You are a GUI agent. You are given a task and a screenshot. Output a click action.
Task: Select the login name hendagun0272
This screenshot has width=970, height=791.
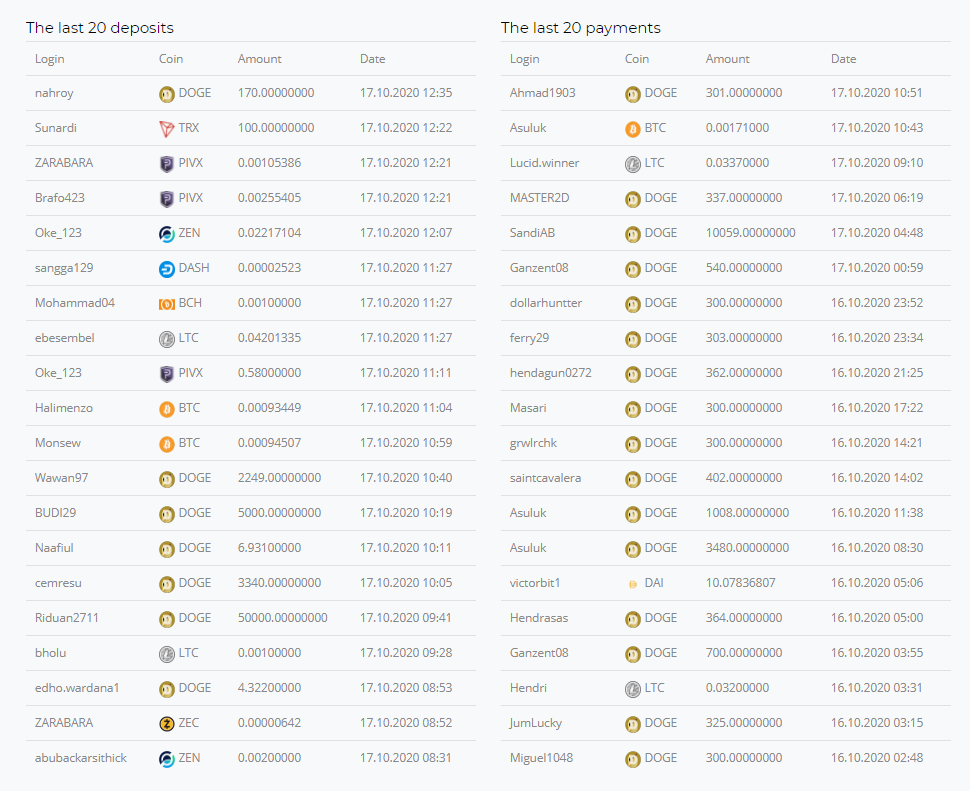[551, 373]
